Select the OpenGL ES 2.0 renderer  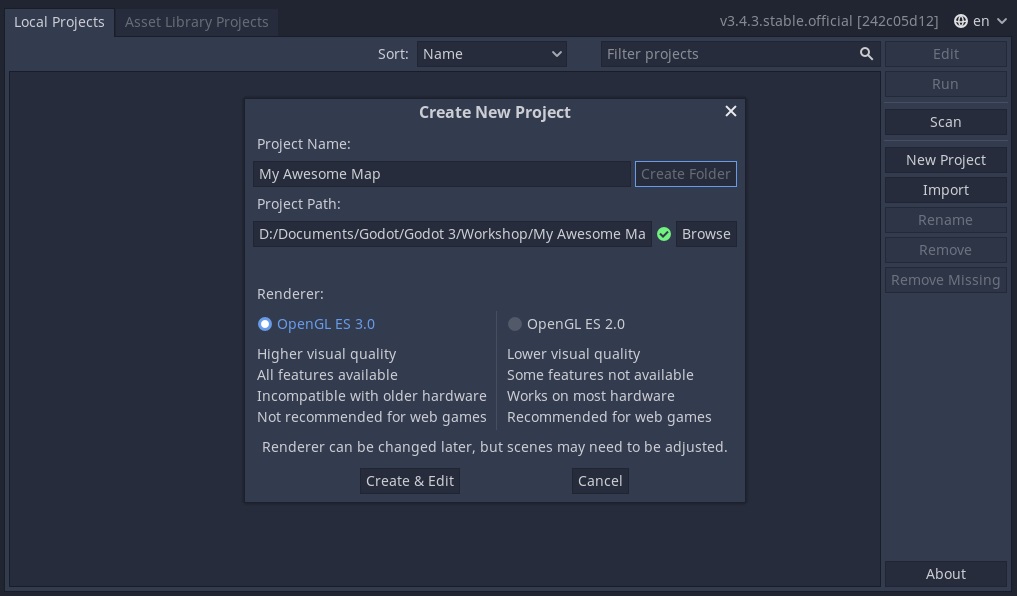(x=515, y=324)
